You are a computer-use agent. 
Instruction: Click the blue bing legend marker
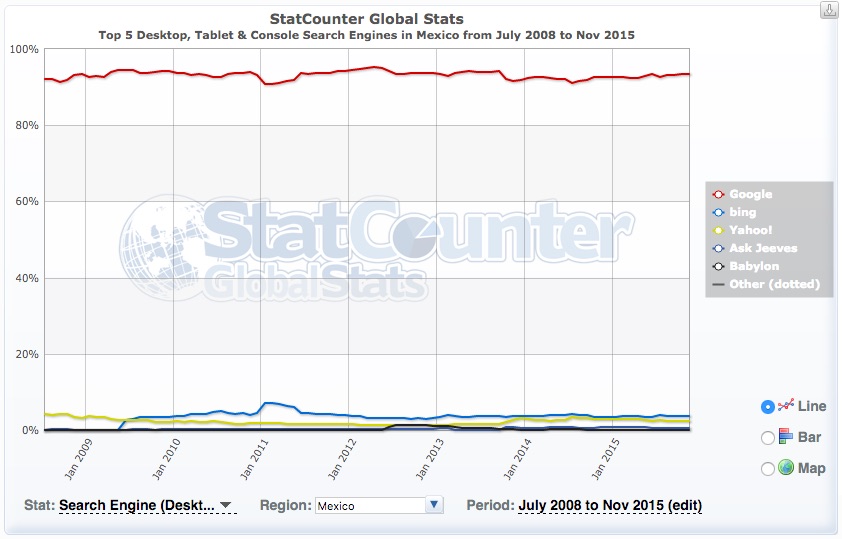tap(718, 213)
